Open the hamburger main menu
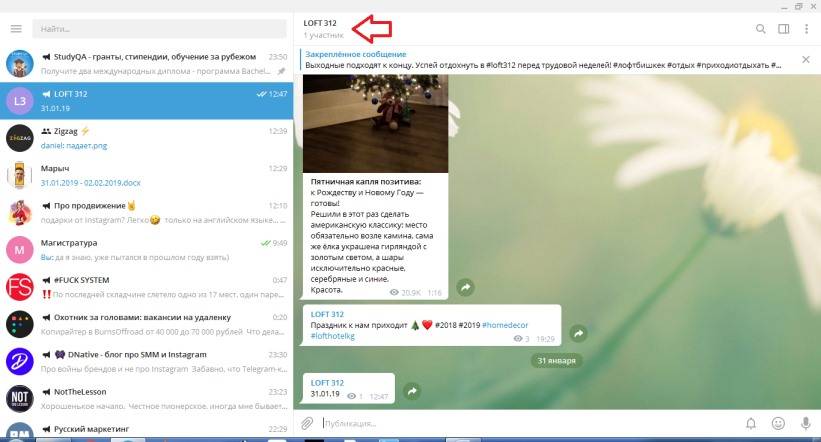The image size is (821, 442). click(16, 29)
